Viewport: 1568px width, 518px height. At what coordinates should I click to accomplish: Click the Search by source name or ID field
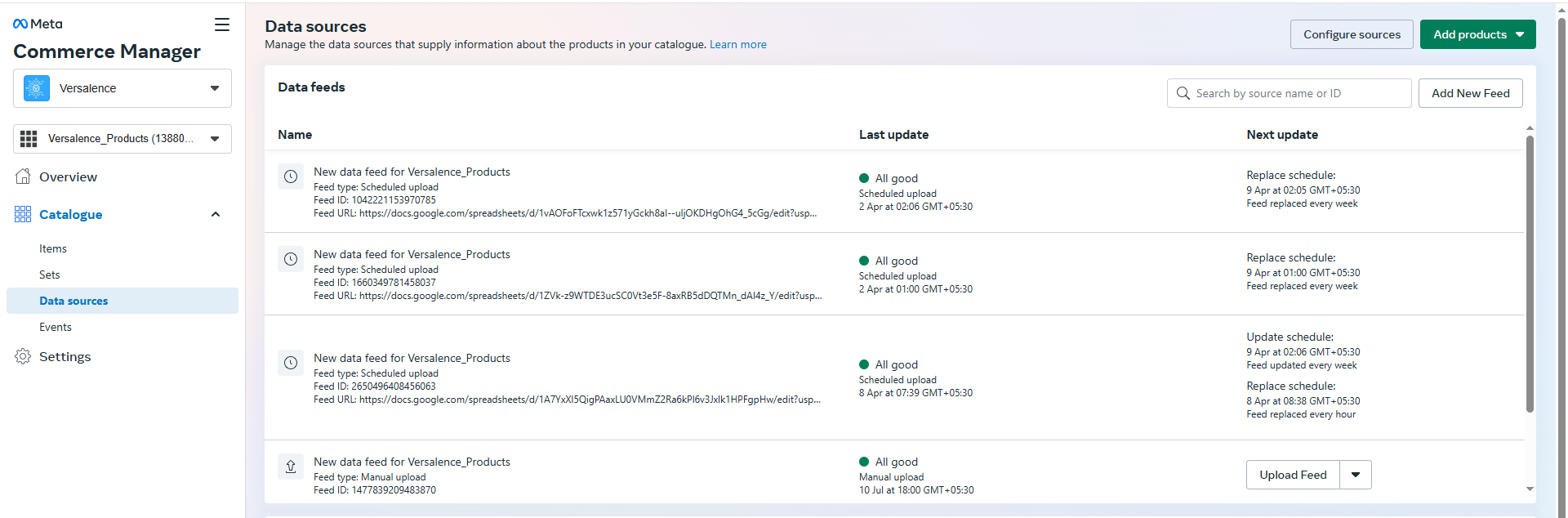point(1290,93)
